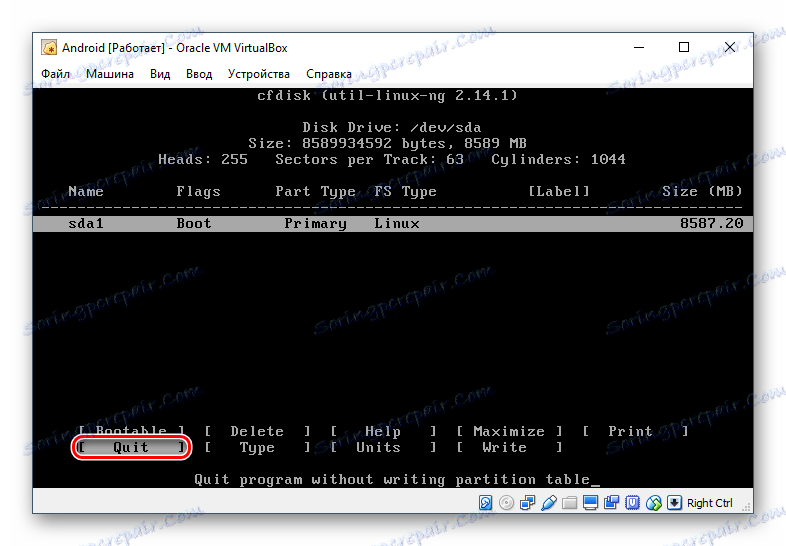Click the 'Heads: 255' text

pyautogui.click(x=203, y=159)
